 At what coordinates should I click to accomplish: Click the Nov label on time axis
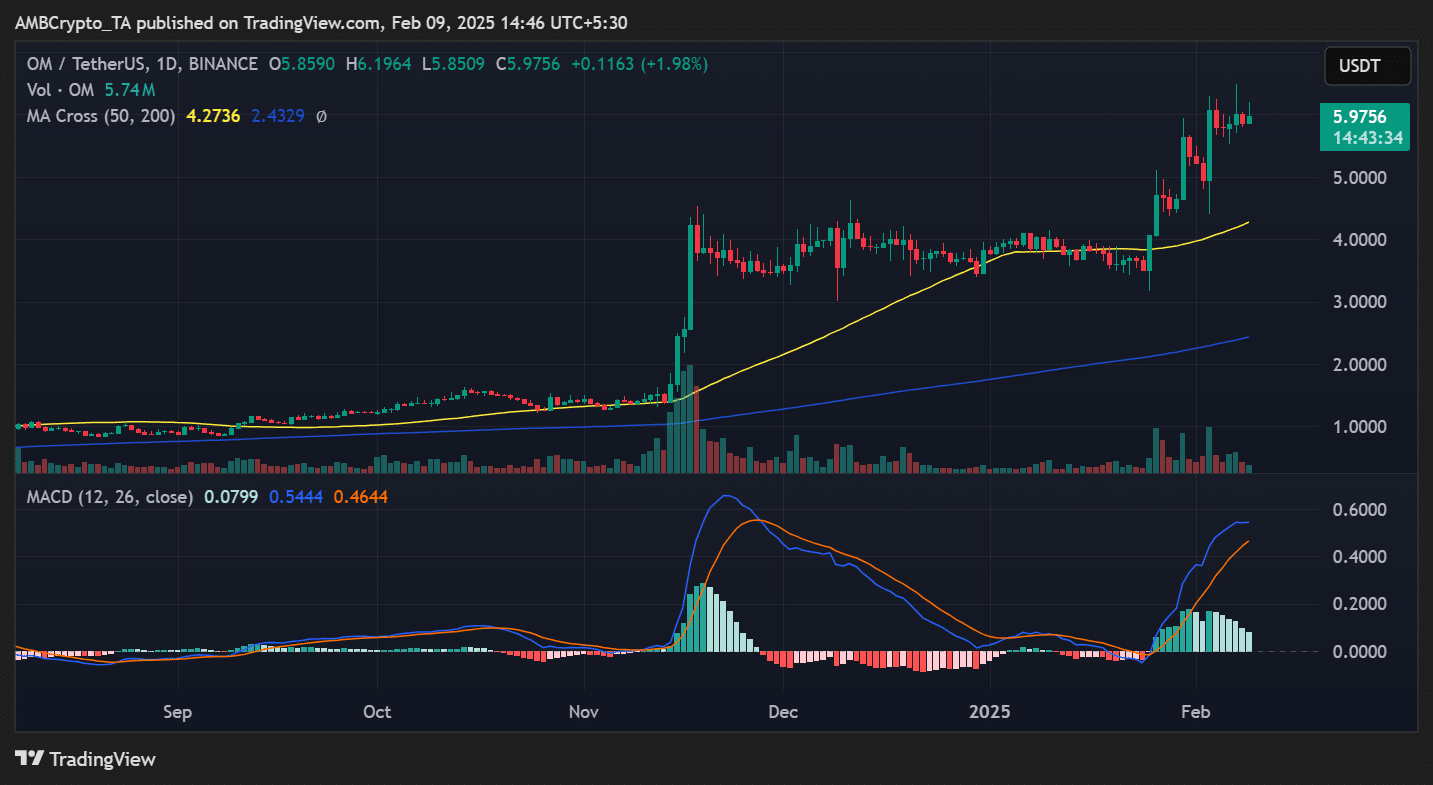pyautogui.click(x=582, y=712)
